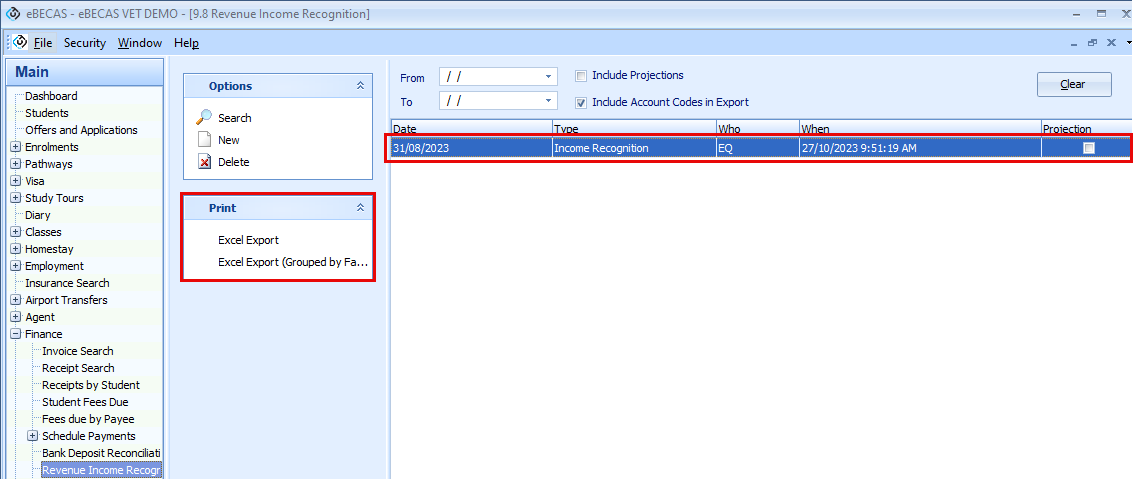This screenshot has width=1133, height=479.
Task: Click the Delete red X icon
Action: (x=204, y=162)
